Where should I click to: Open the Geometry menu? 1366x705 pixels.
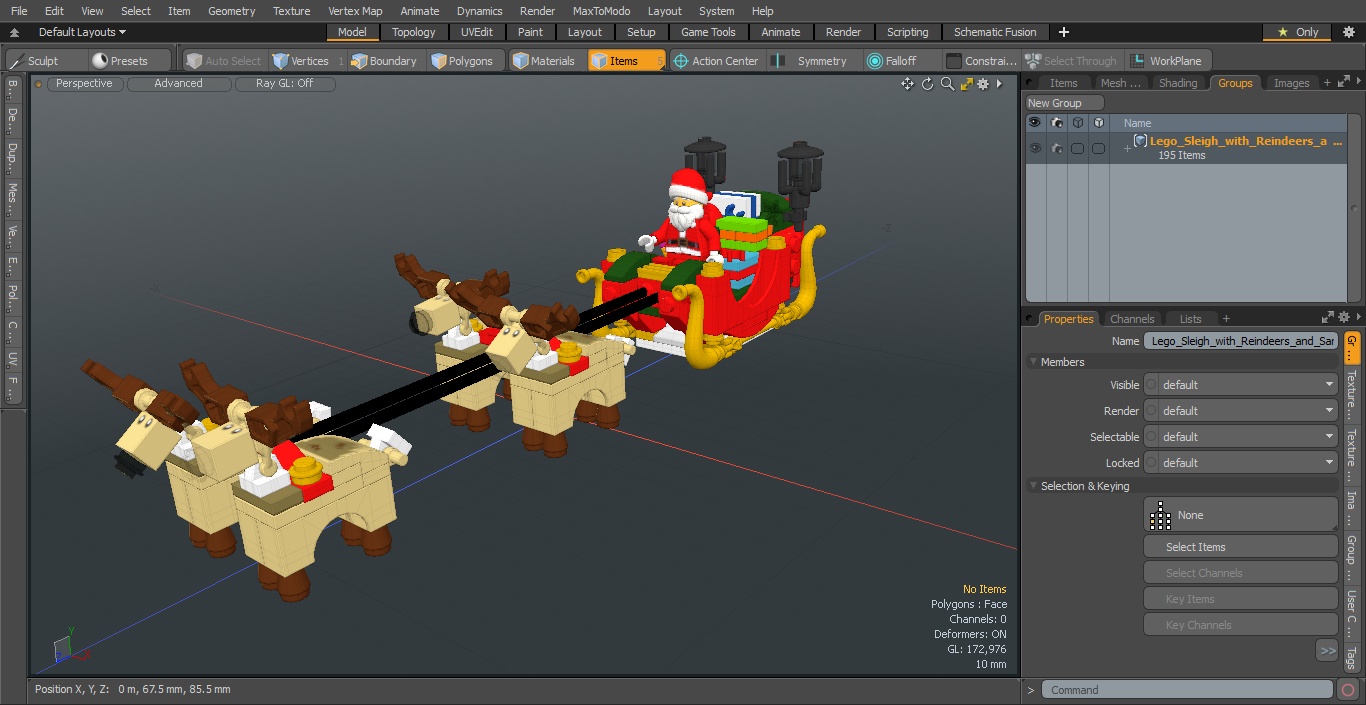tap(232, 11)
